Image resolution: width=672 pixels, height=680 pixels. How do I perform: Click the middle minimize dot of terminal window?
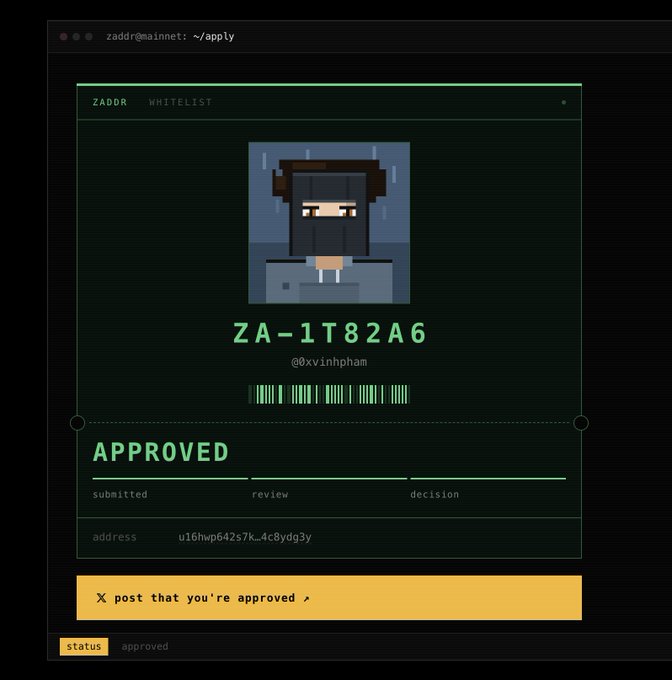tap(76, 36)
